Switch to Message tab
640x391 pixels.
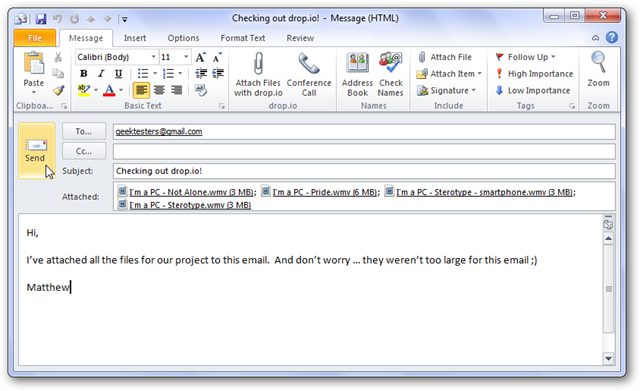86,38
